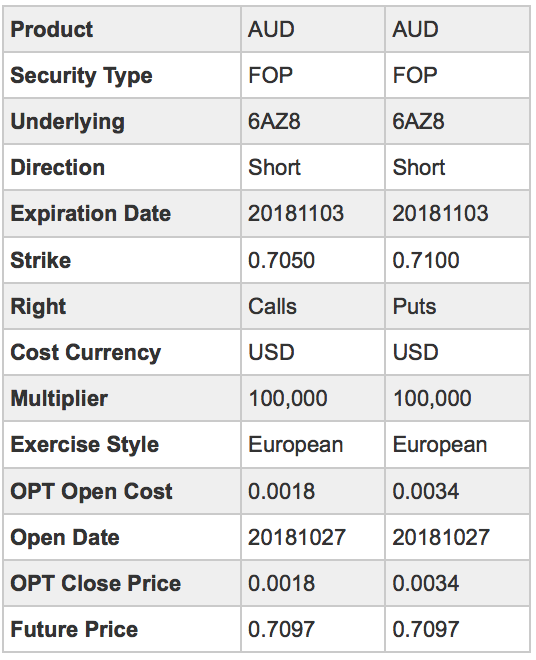Image resolution: width=536 pixels, height=660 pixels.
Task: Select 0.0018 in OPT Close Price row
Action: pyautogui.click(x=281, y=583)
